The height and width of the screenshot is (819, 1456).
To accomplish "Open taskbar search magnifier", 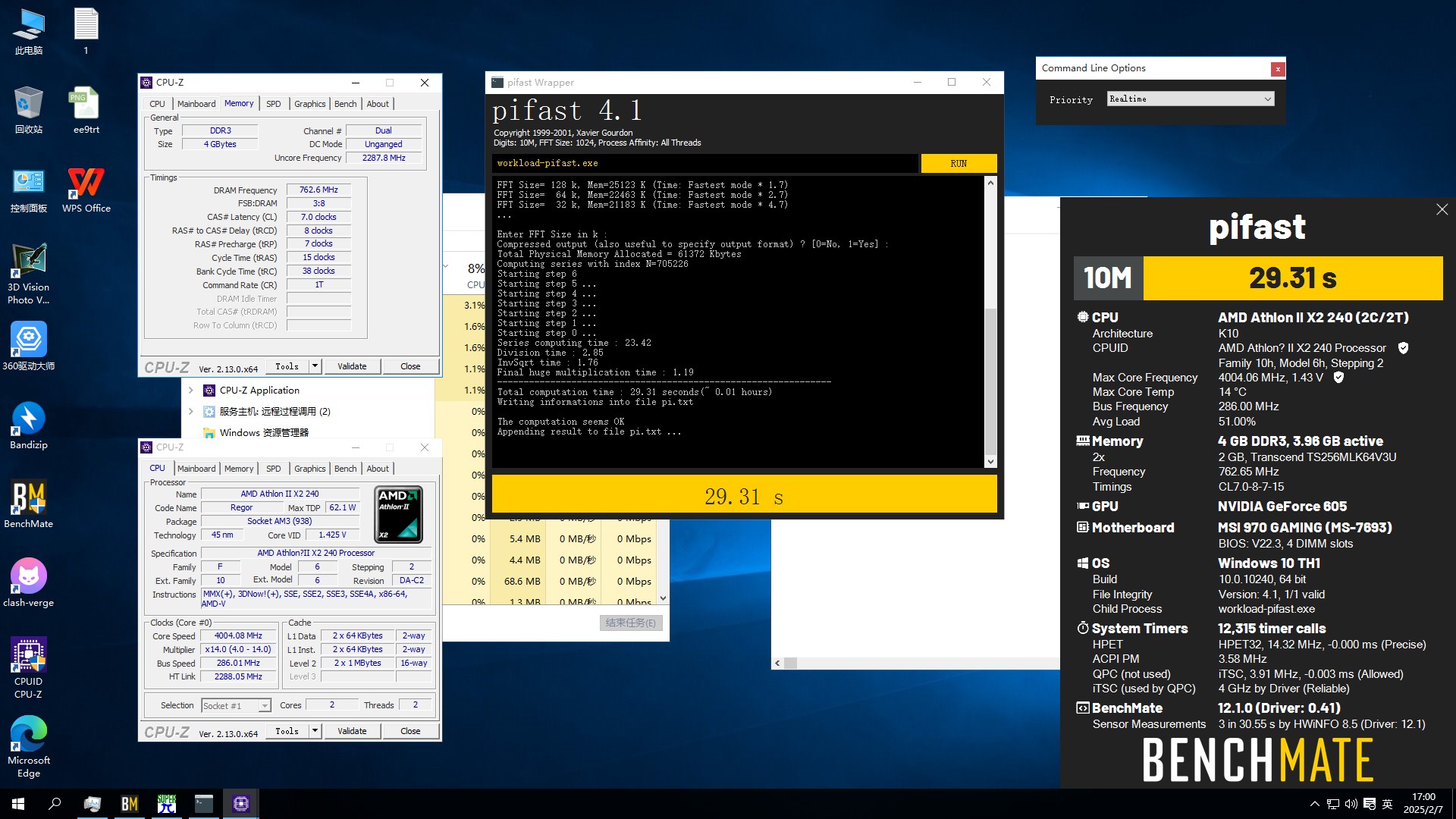I will (55, 804).
